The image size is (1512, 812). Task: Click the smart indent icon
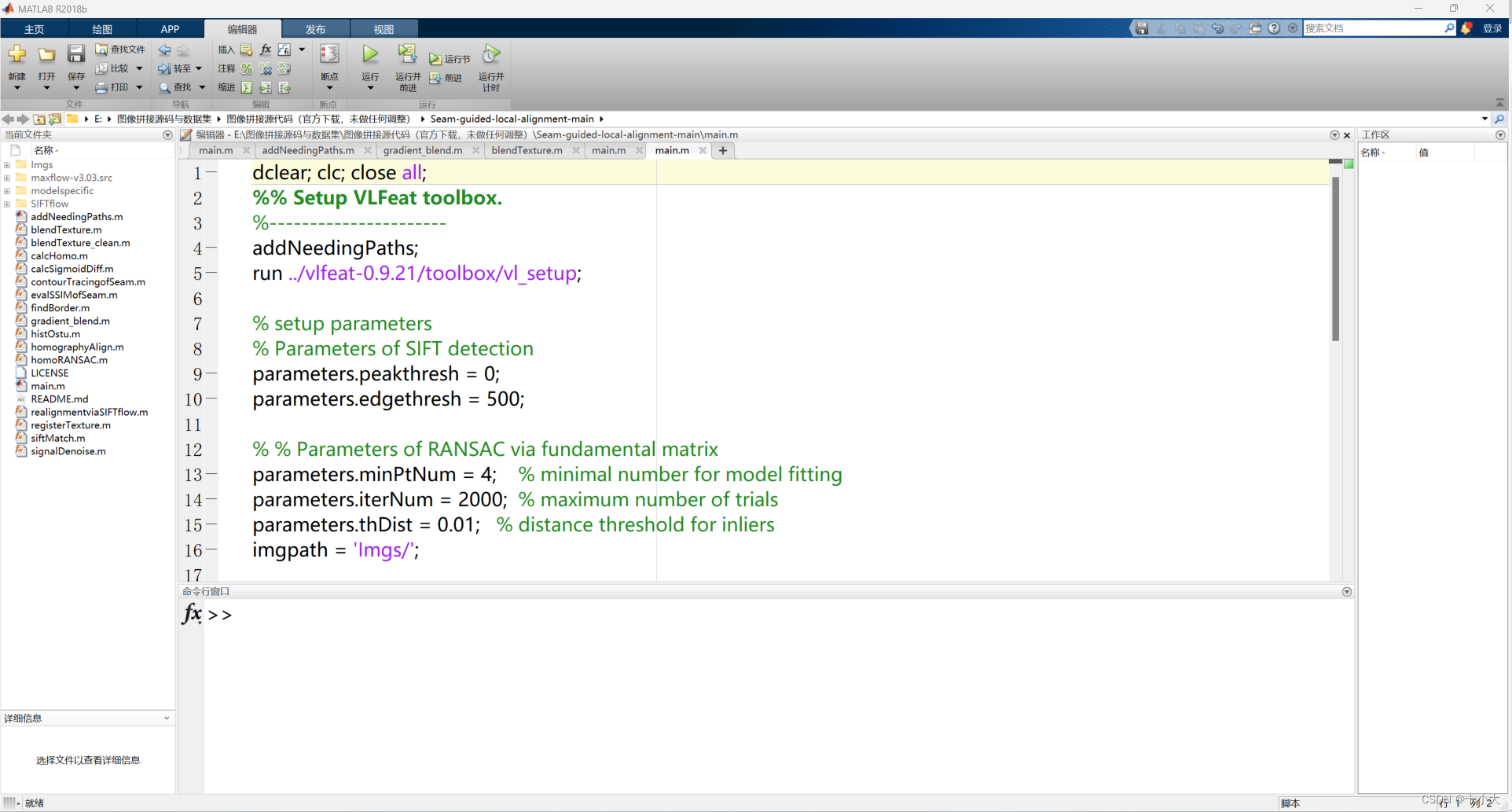coord(247,87)
